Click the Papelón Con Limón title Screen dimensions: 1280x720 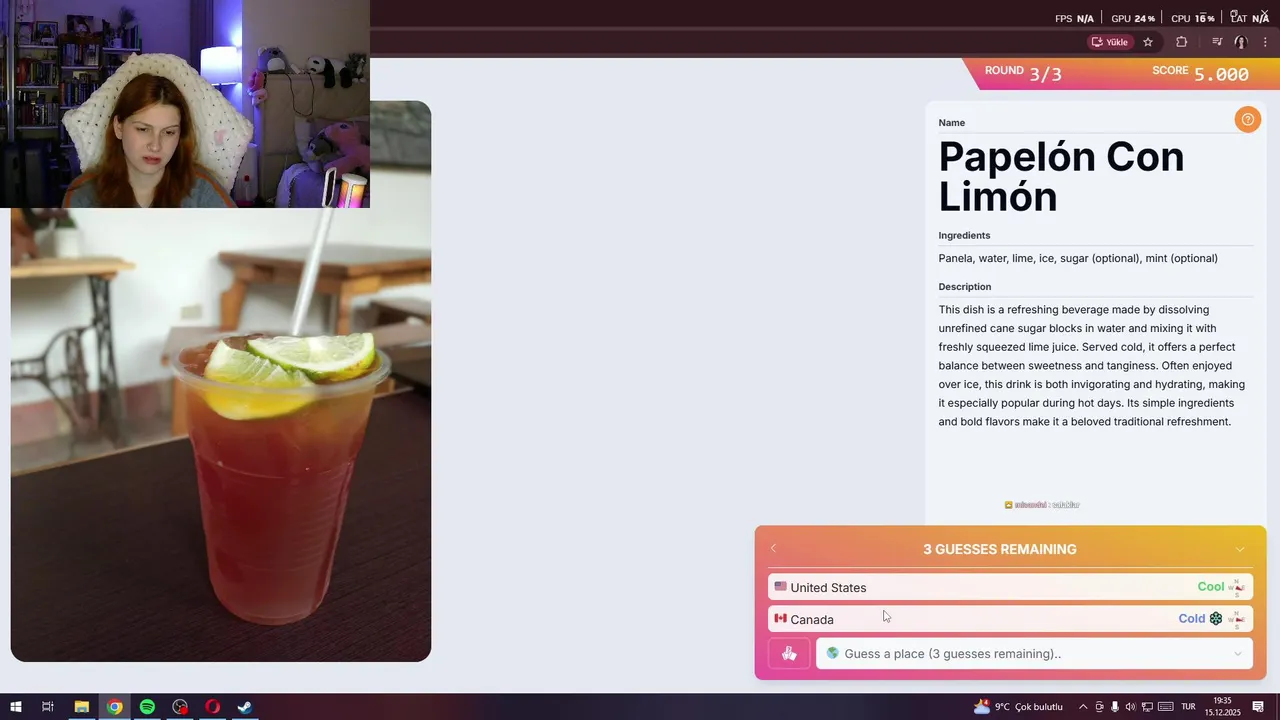[x=1061, y=176]
